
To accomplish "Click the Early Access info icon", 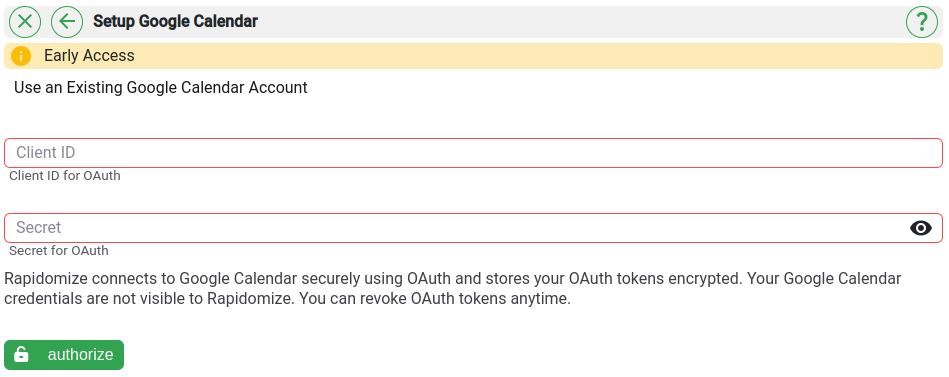I will click(x=21, y=56).
